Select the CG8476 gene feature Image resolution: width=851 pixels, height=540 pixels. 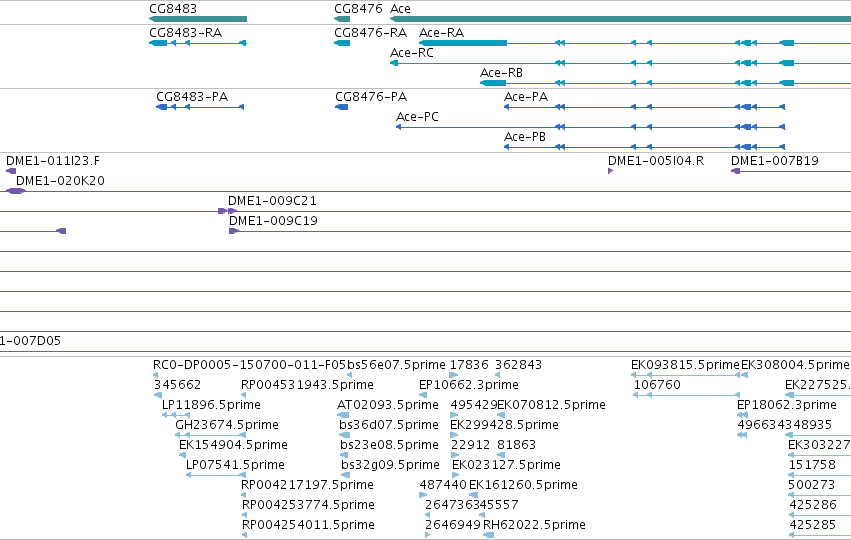342,19
